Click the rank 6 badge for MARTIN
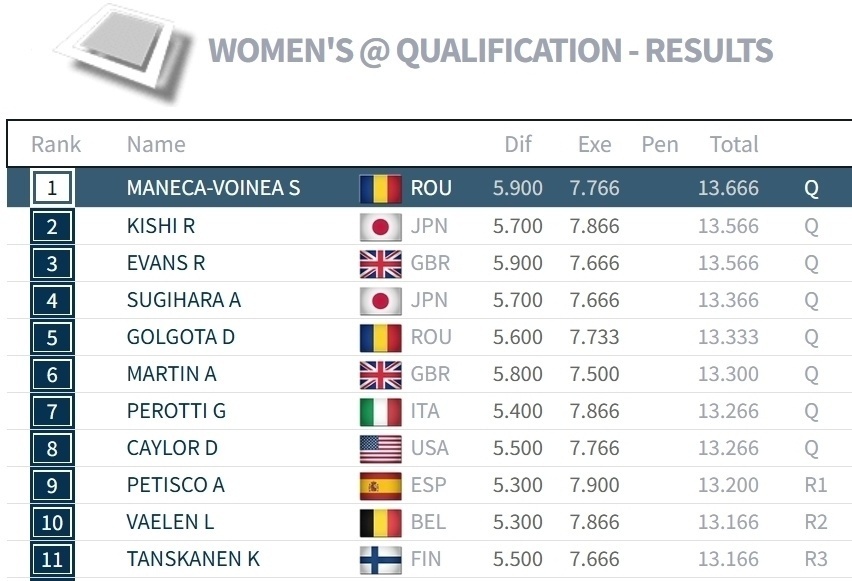The image size is (852, 581). coord(53,374)
